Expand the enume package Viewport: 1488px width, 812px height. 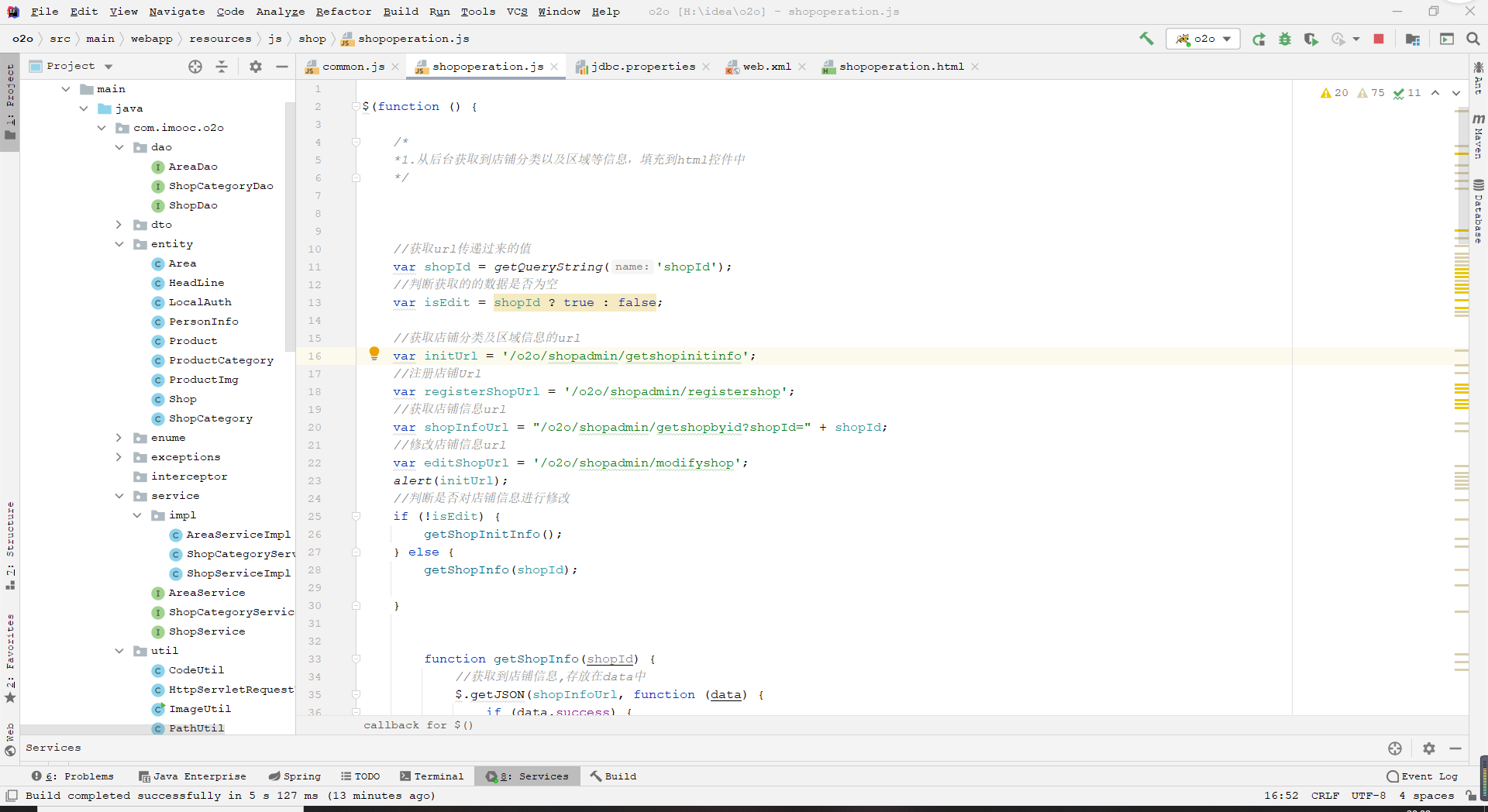(x=119, y=438)
